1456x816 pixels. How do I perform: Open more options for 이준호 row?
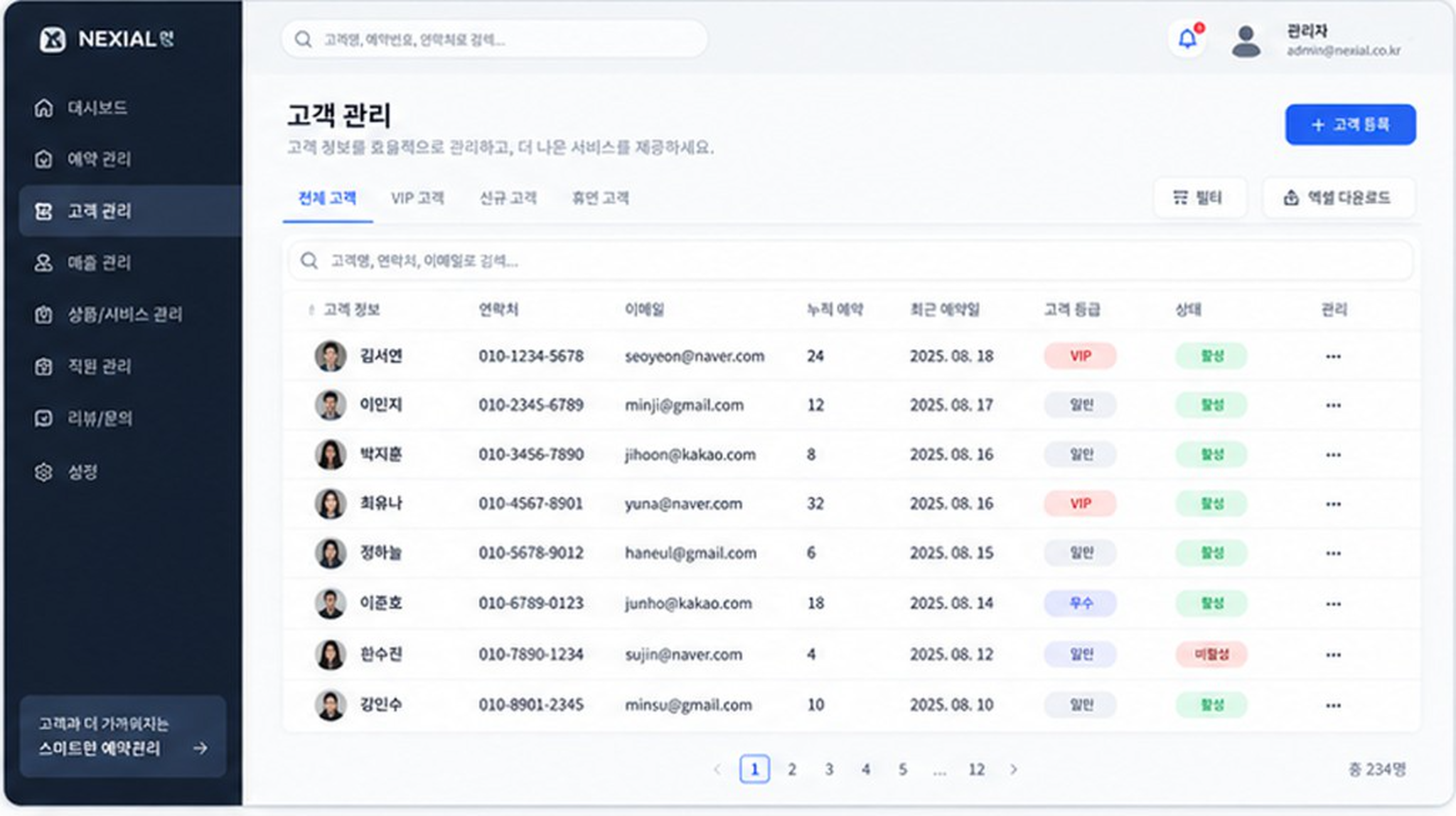[x=1333, y=603]
